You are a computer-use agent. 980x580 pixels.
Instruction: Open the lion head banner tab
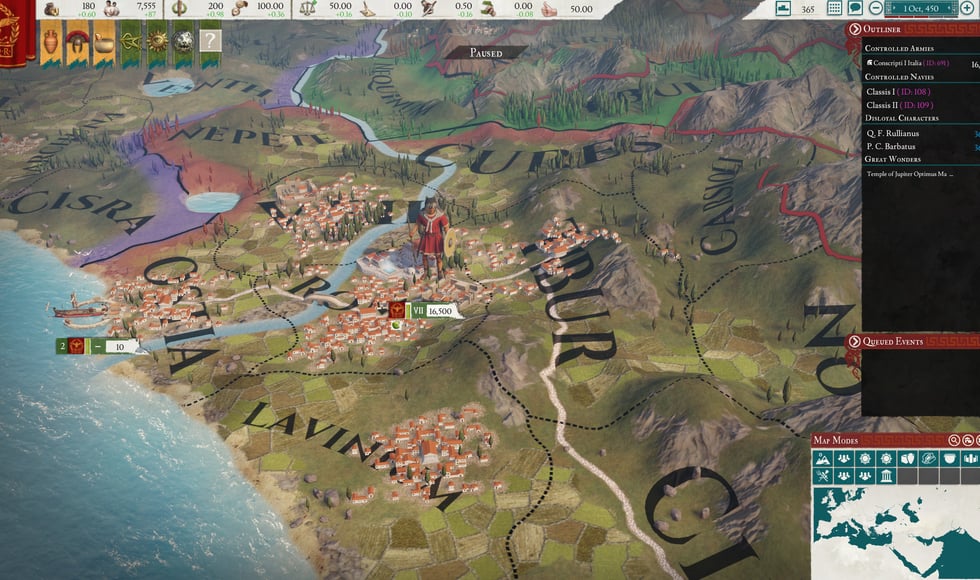184,42
